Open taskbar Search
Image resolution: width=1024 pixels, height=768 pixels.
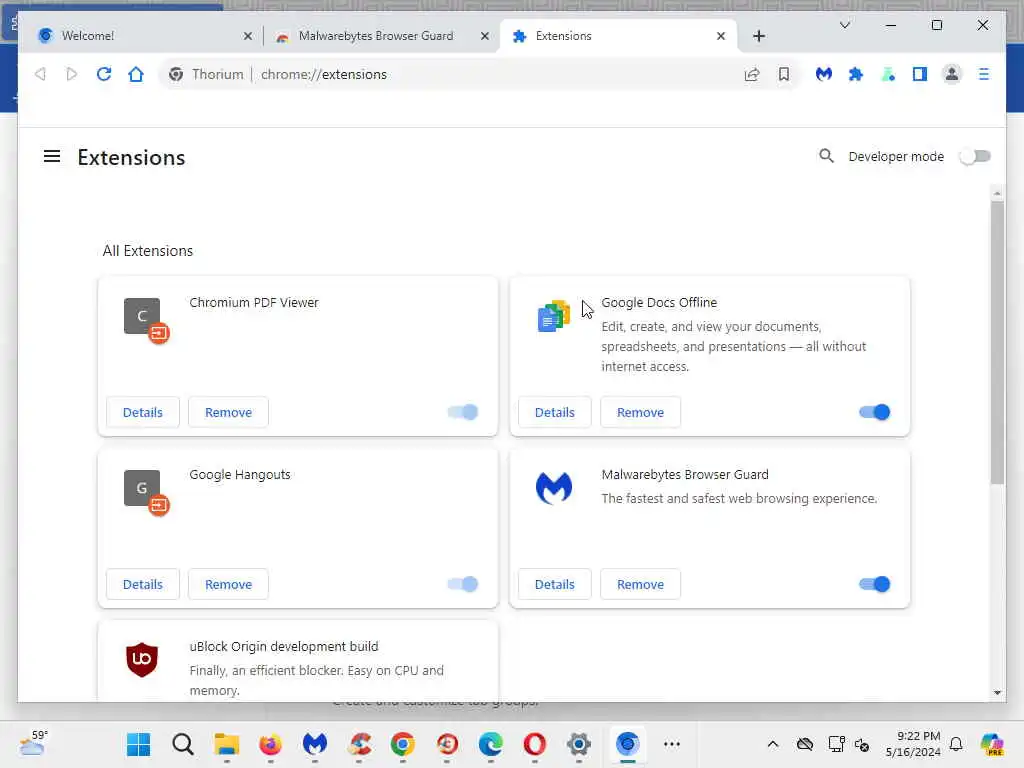coord(183,744)
